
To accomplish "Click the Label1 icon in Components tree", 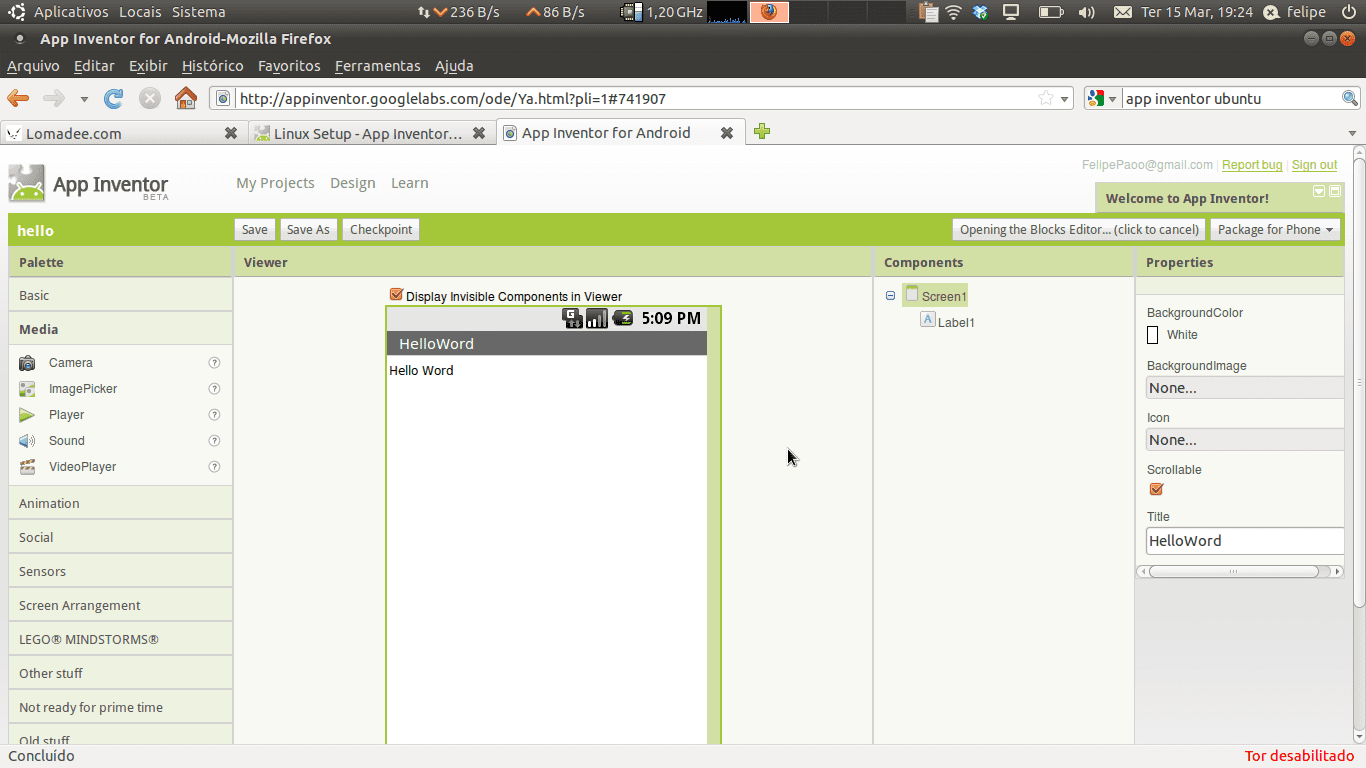I will [x=927, y=321].
